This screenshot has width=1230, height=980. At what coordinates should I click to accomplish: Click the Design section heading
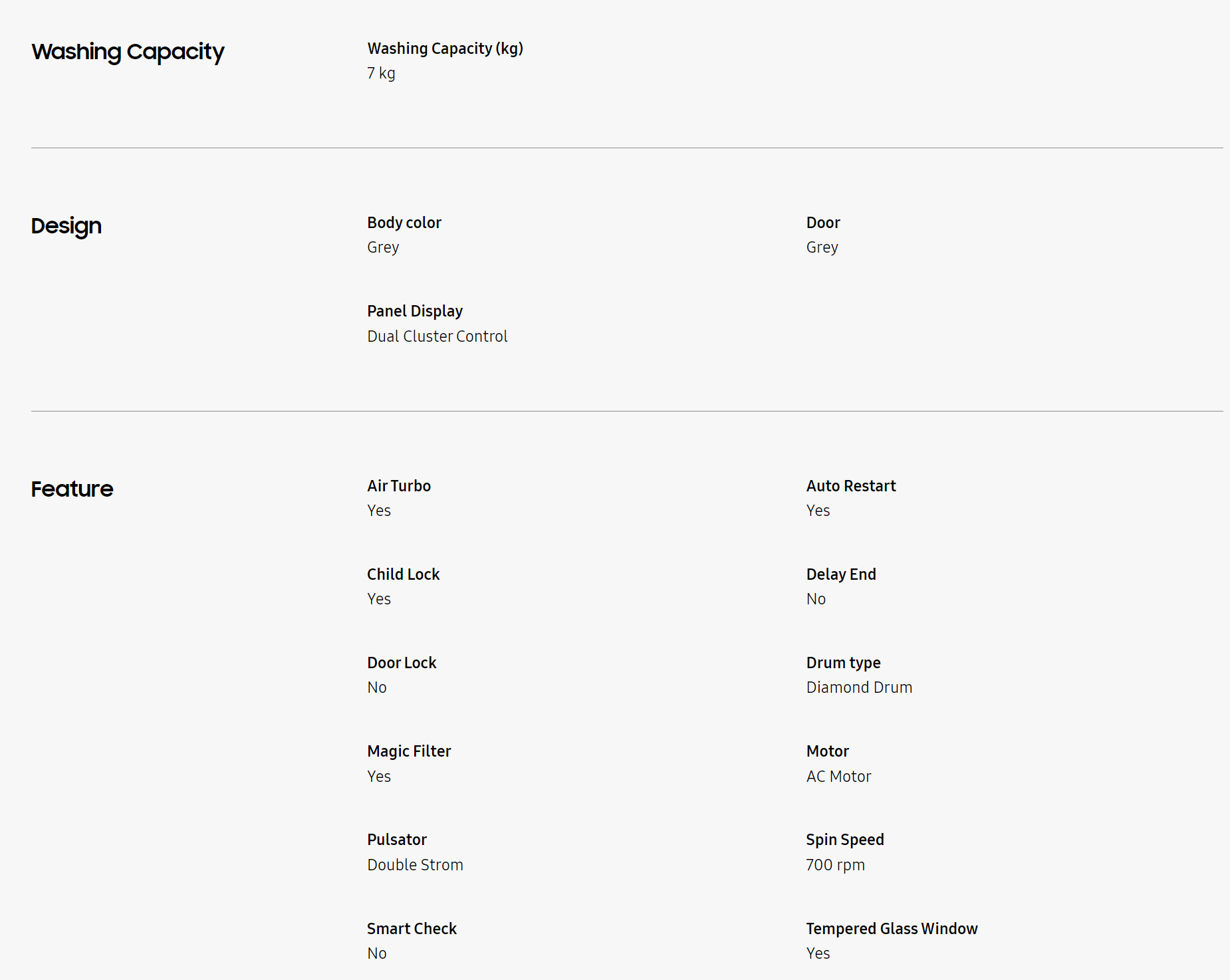pos(66,226)
